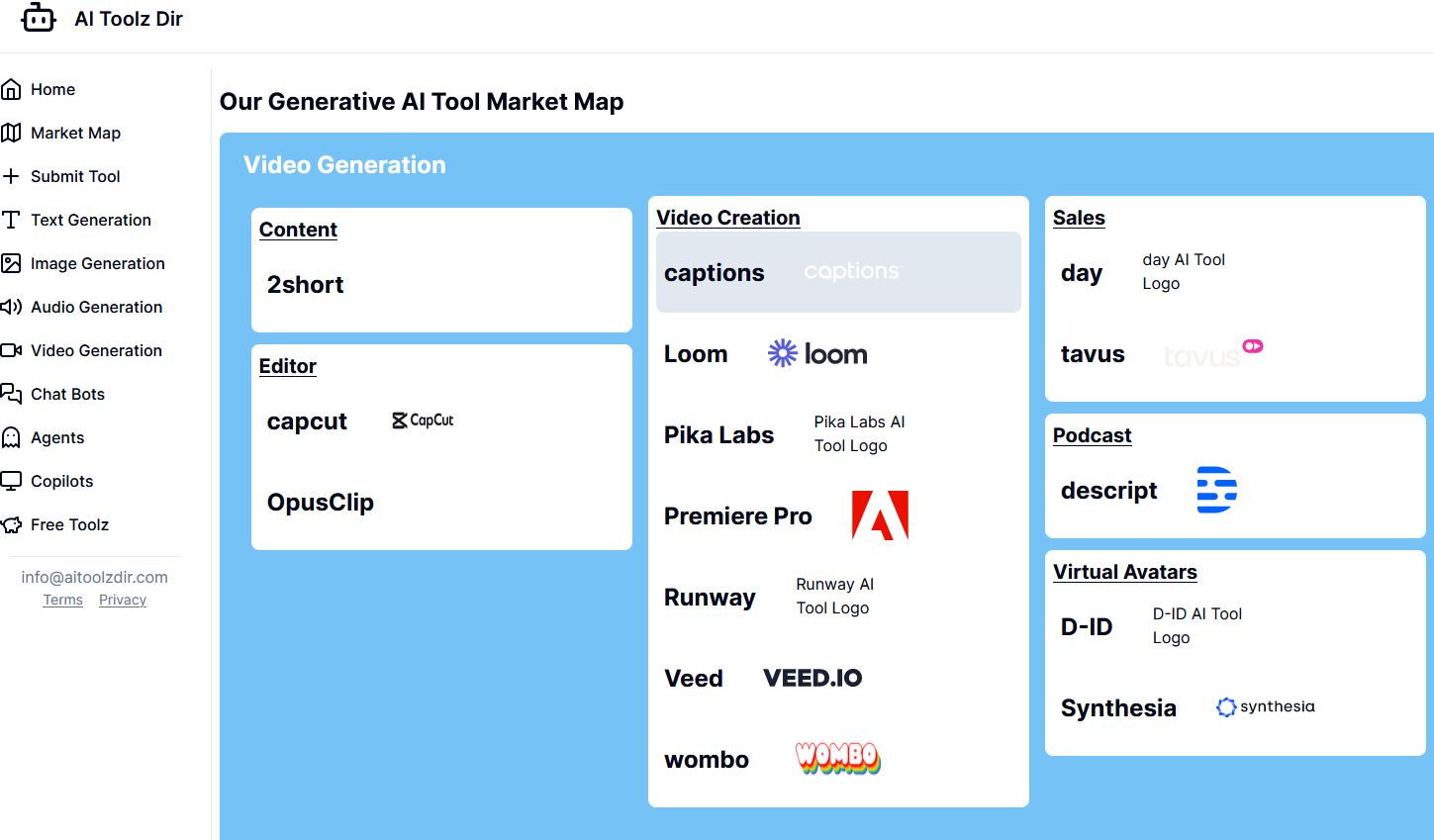Open the day tool name under Sales

click(x=1082, y=272)
